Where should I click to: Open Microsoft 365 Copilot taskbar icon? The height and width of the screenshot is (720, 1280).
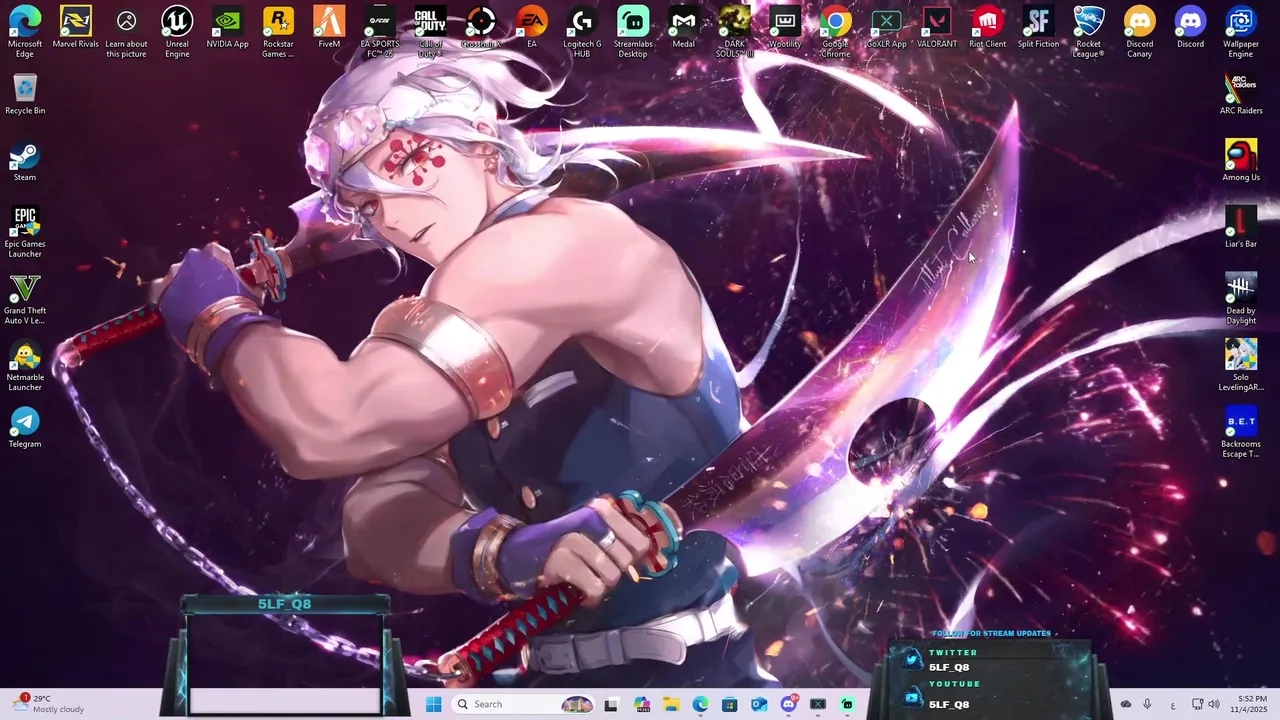[641, 704]
